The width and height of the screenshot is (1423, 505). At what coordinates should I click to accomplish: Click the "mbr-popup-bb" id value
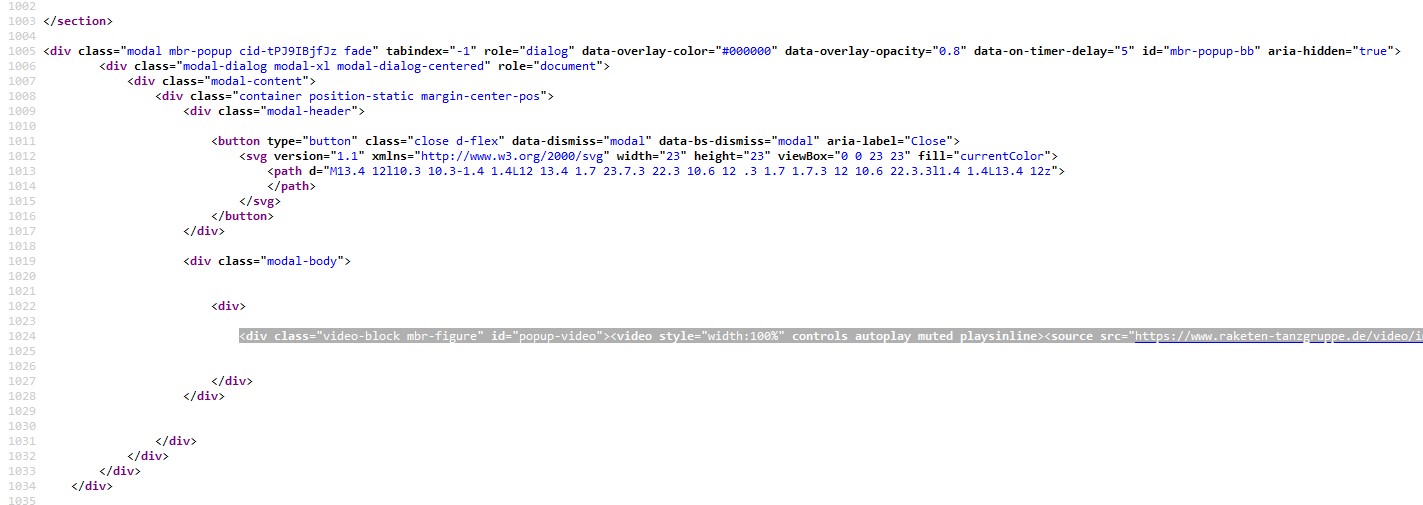1213,51
